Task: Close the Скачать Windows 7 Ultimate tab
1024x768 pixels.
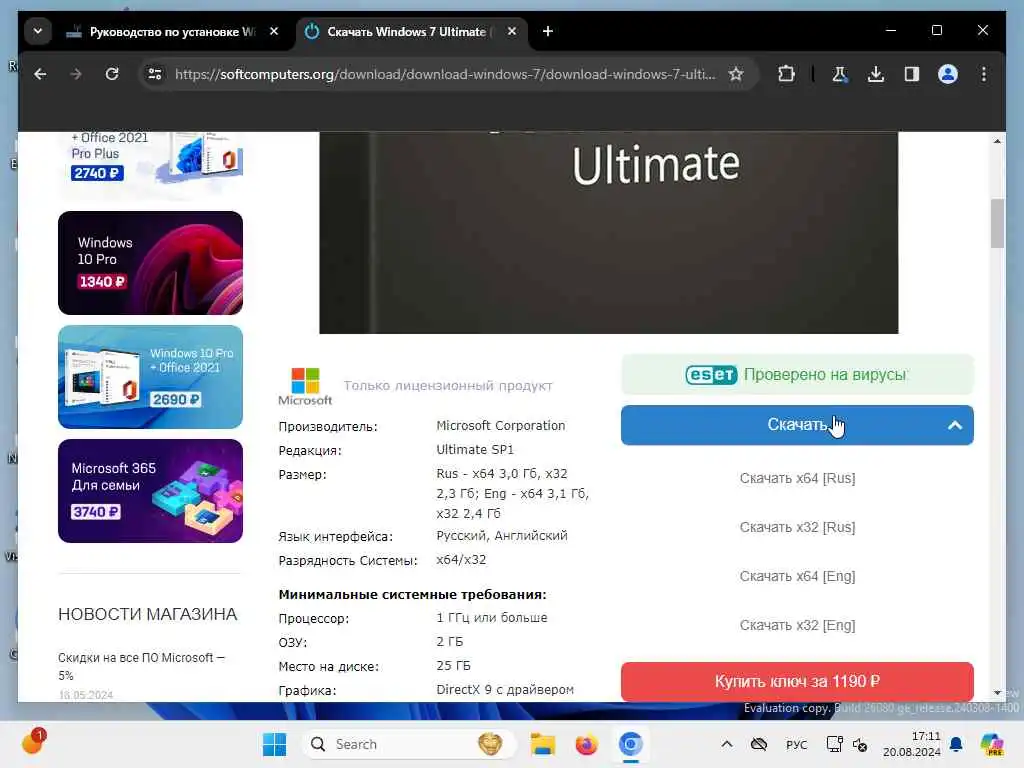Action: [x=512, y=31]
